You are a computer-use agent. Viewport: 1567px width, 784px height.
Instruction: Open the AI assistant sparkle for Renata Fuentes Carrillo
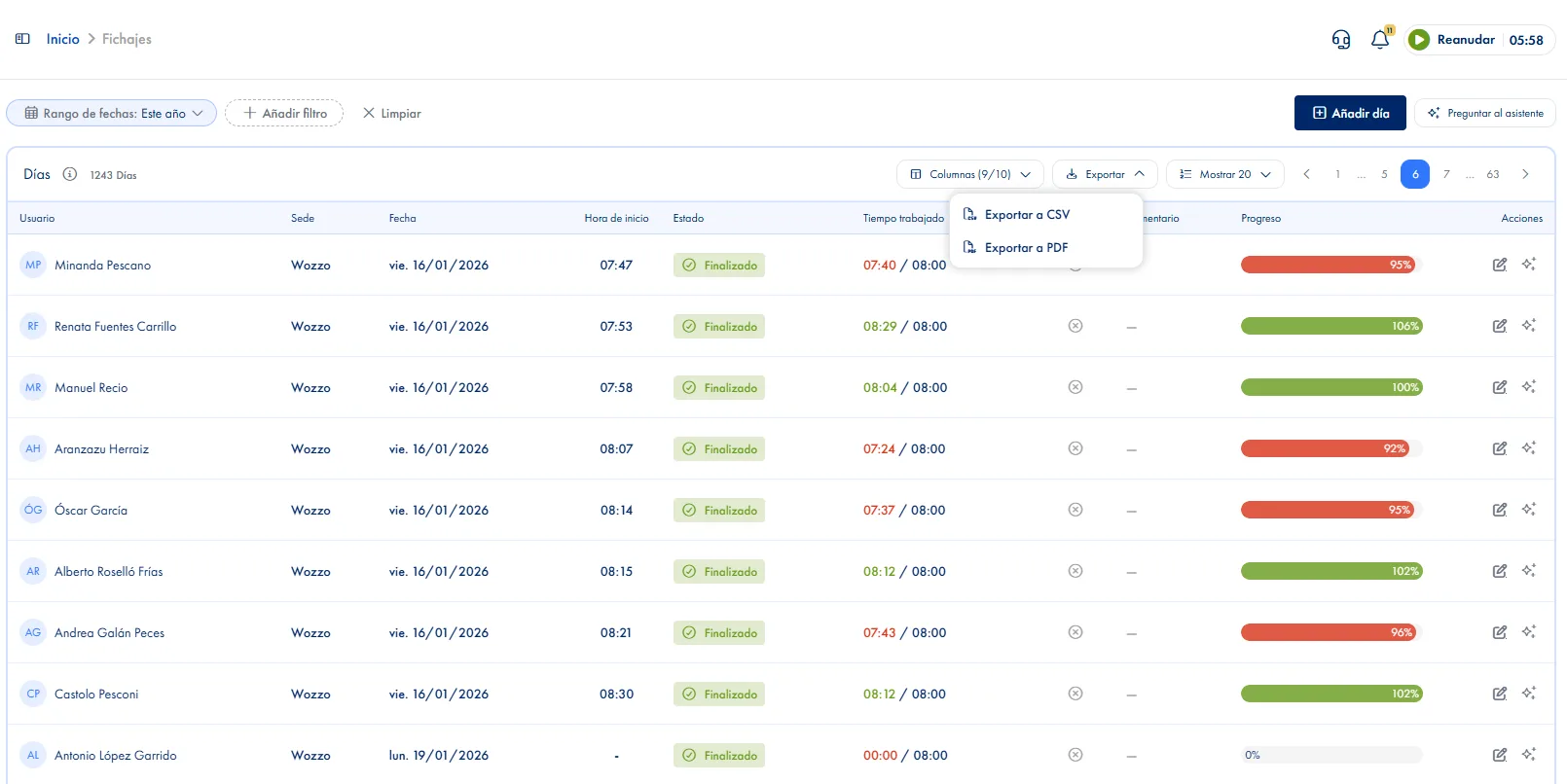1529,326
